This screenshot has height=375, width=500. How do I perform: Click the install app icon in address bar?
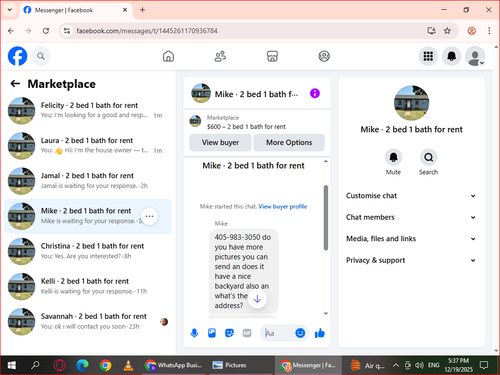click(x=432, y=31)
